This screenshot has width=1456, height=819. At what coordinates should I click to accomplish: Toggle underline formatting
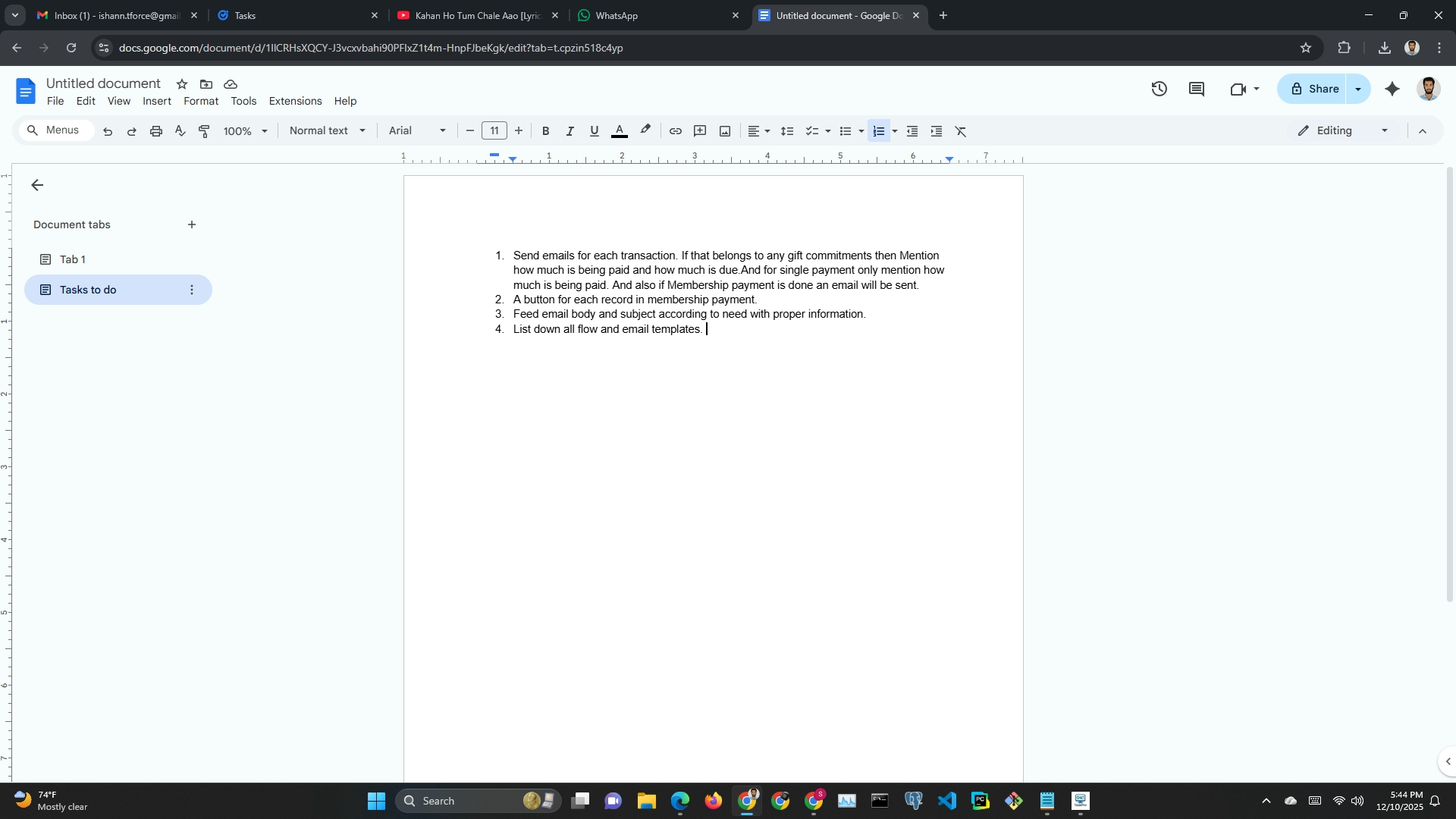click(x=594, y=131)
